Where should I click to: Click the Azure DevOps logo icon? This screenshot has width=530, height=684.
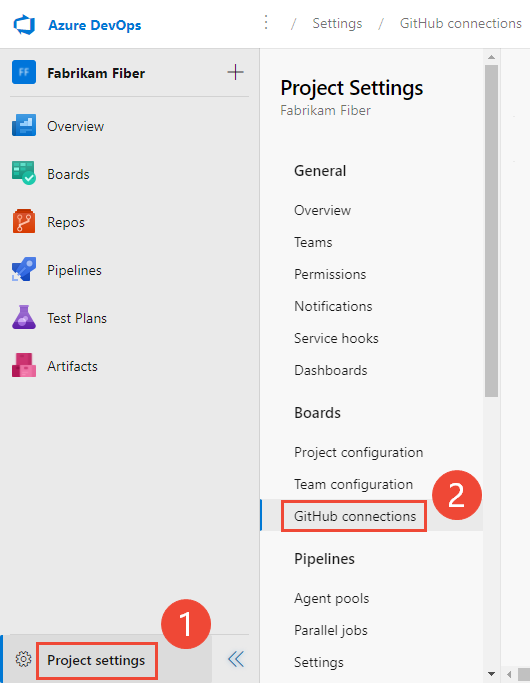[x=24, y=25]
